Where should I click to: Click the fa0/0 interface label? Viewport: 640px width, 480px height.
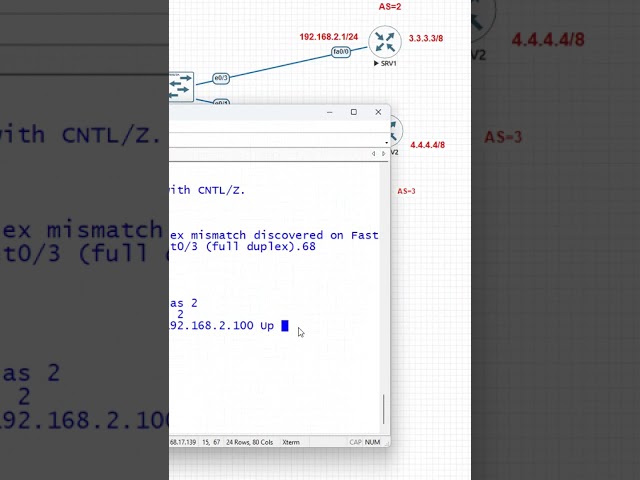pos(341,52)
